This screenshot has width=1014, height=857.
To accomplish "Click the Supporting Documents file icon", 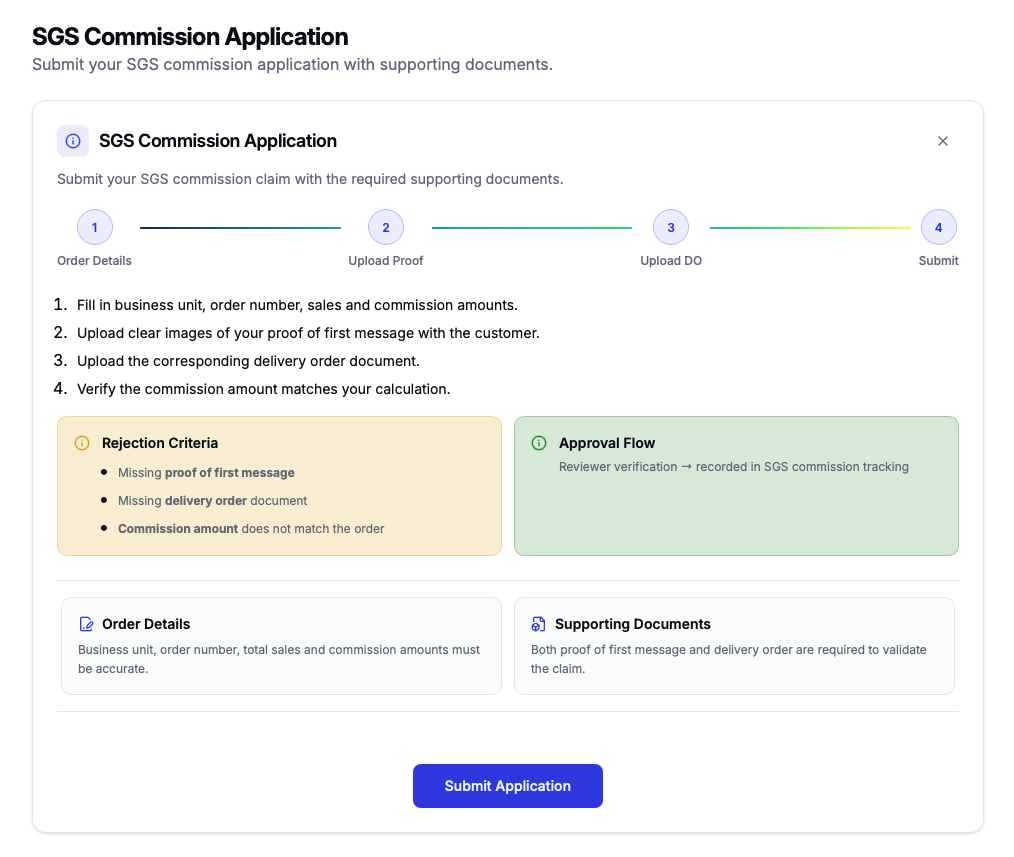I will point(538,624).
